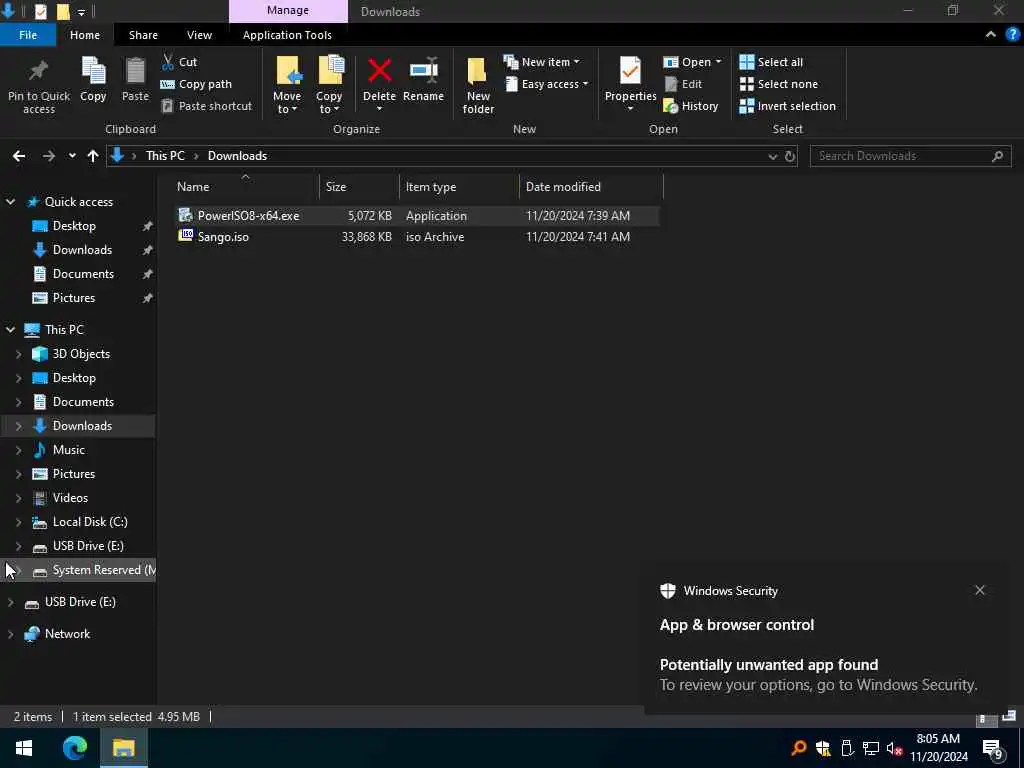Open the New item dropdown
1024x768 pixels.
coord(541,62)
